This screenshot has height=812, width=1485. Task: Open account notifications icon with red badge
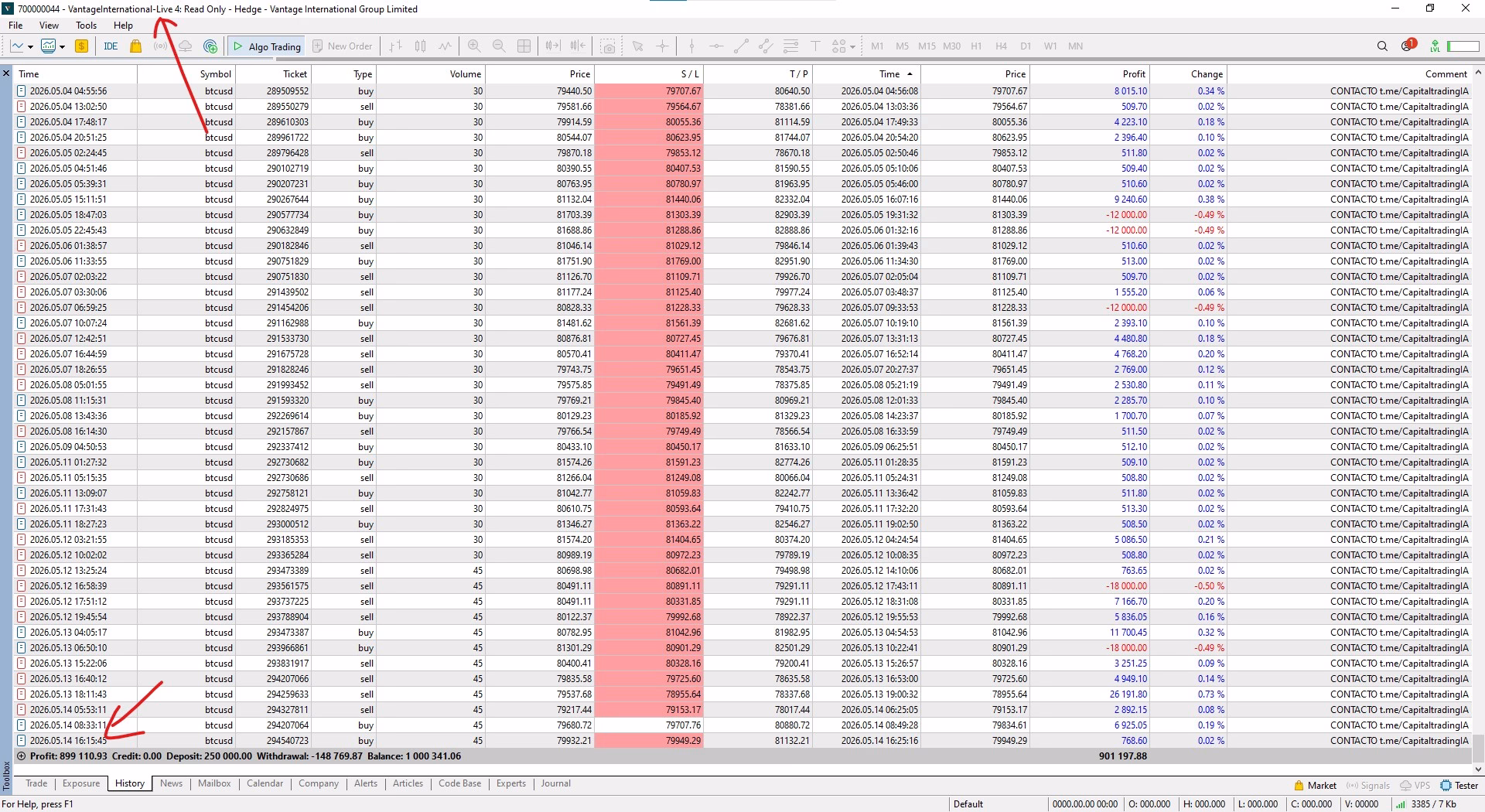(x=1408, y=46)
